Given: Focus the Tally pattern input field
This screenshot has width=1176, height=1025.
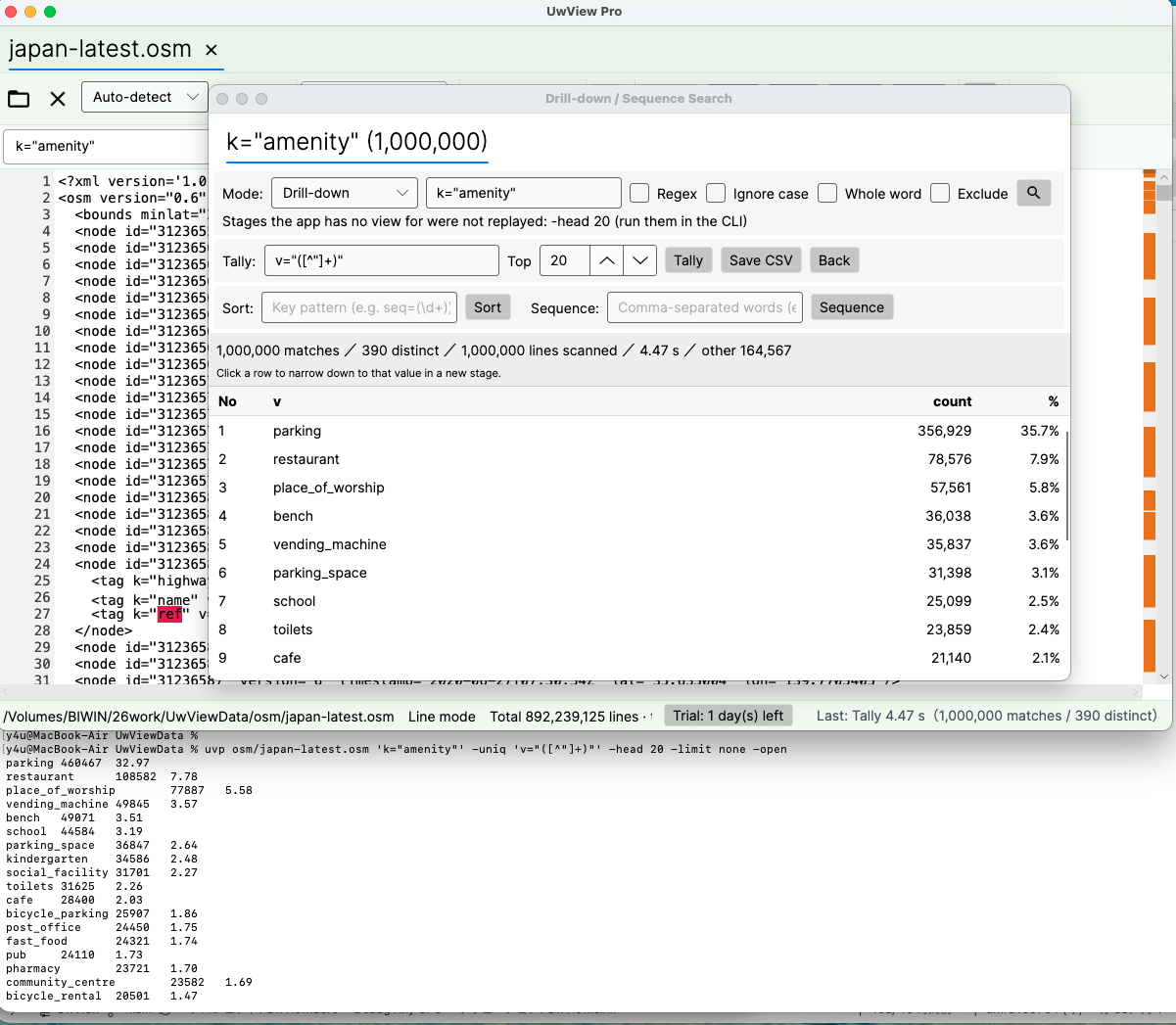Looking at the screenshot, I should pyautogui.click(x=382, y=260).
